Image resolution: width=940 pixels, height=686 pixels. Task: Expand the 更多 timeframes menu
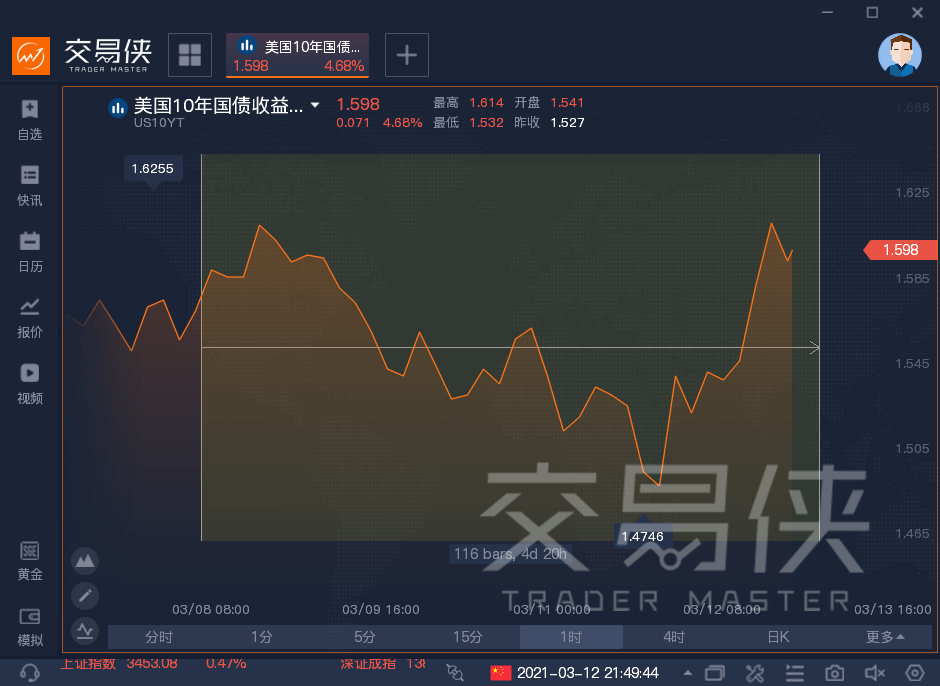coord(885,637)
